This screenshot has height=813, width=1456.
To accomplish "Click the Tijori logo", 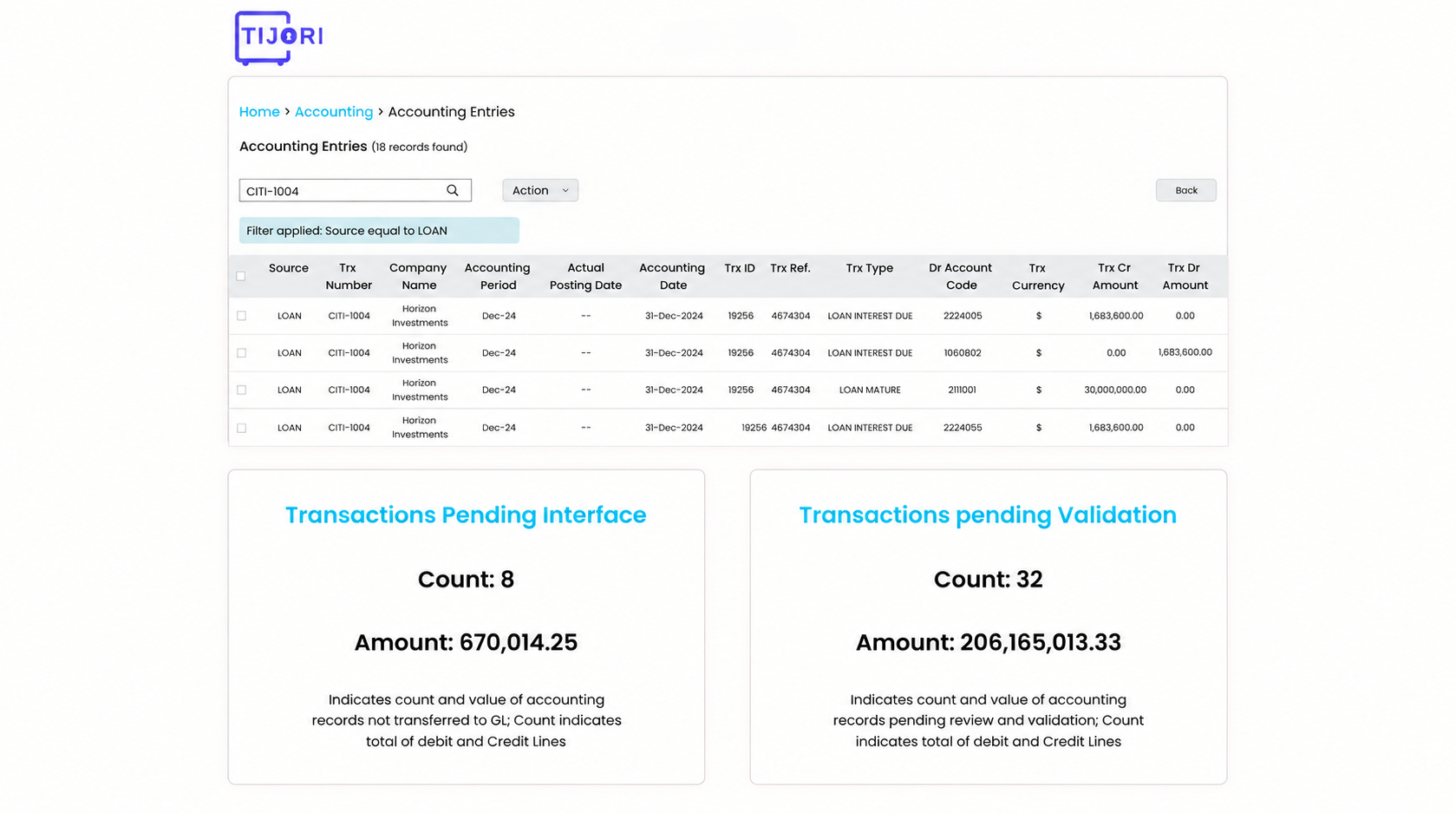I will pyautogui.click(x=278, y=37).
